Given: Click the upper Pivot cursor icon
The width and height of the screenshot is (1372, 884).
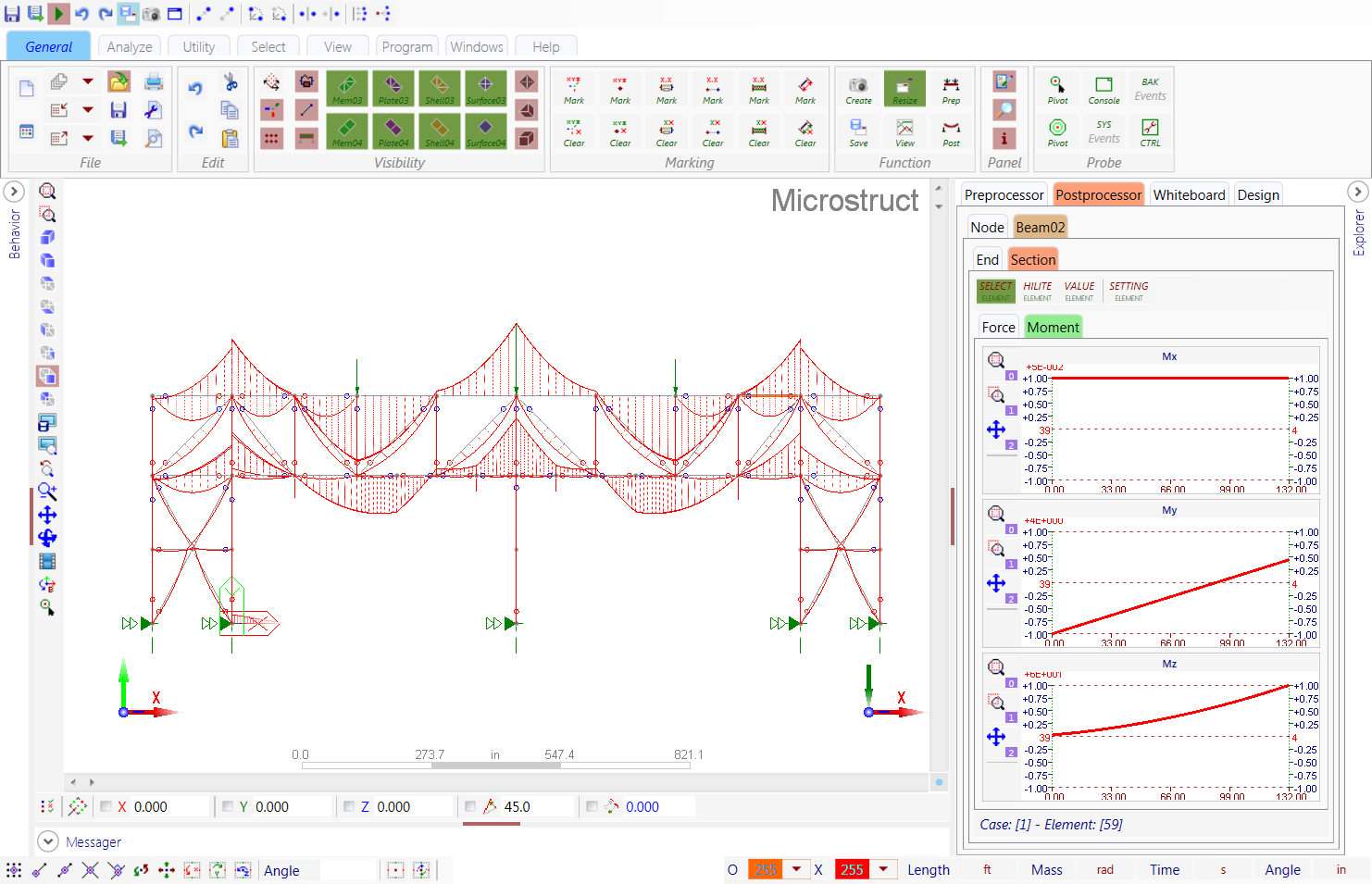Looking at the screenshot, I should [1057, 89].
